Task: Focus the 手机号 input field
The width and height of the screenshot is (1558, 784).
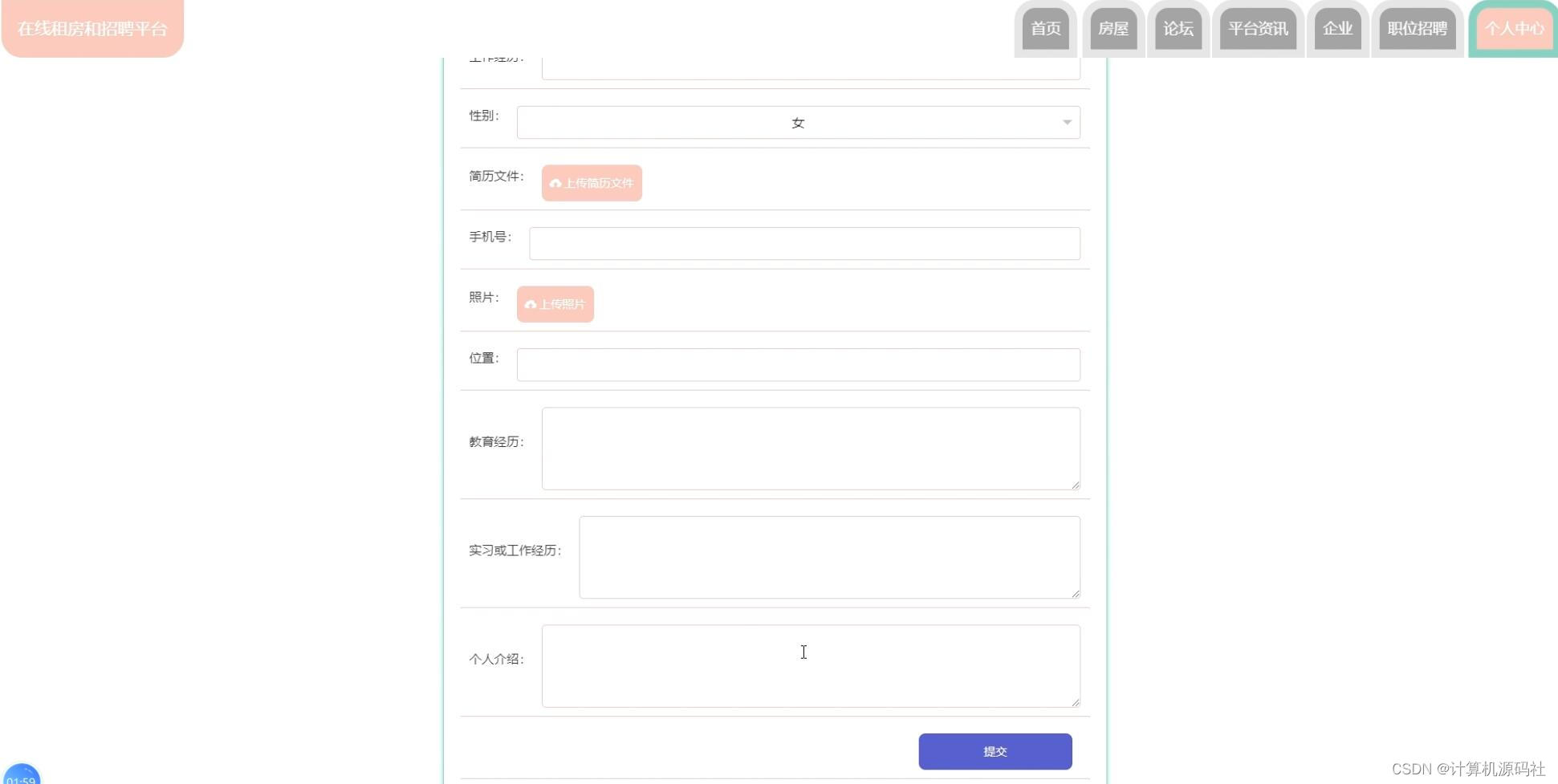Action: tap(804, 243)
